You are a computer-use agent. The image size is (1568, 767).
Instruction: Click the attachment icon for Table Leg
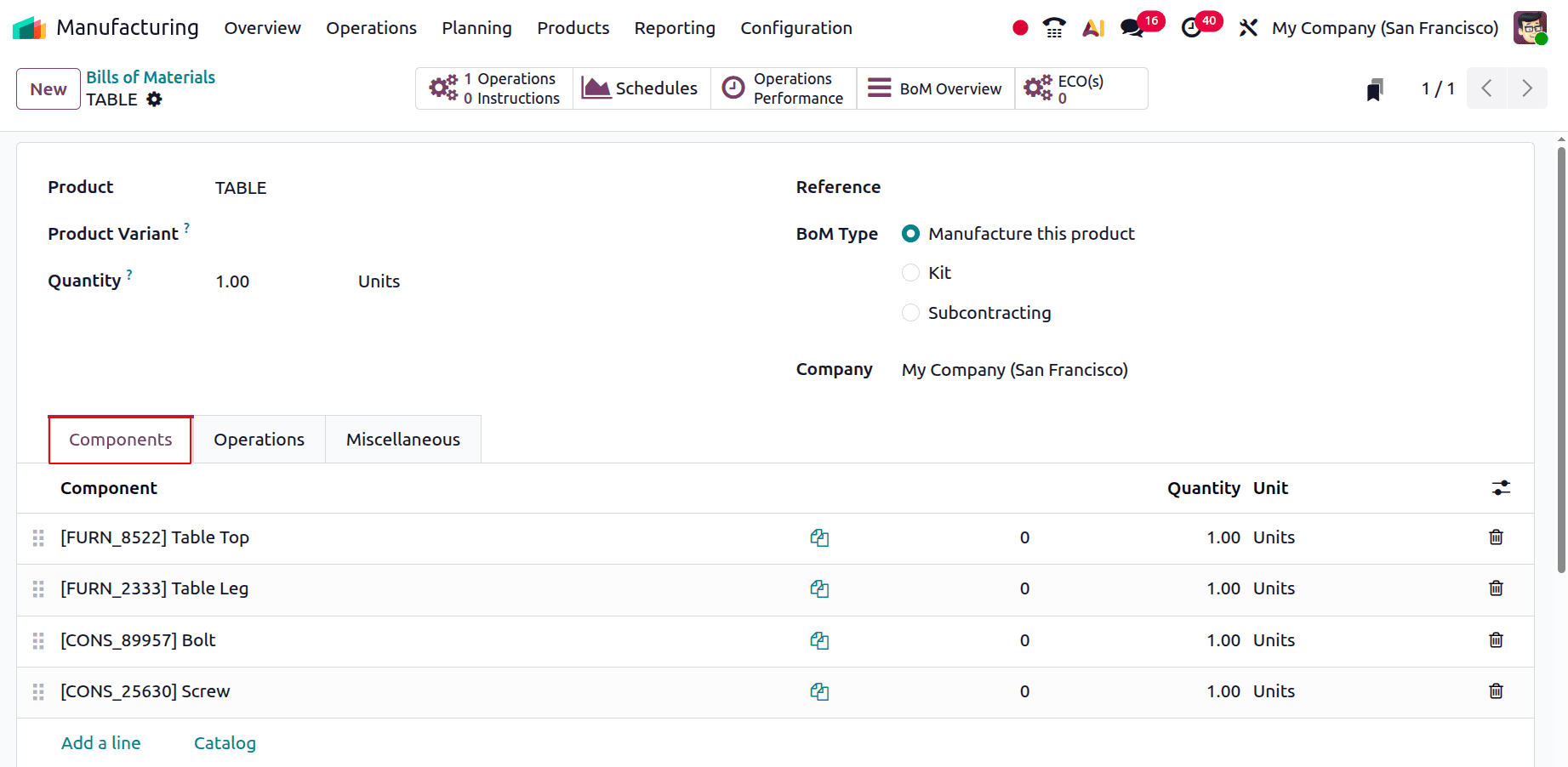[819, 588]
